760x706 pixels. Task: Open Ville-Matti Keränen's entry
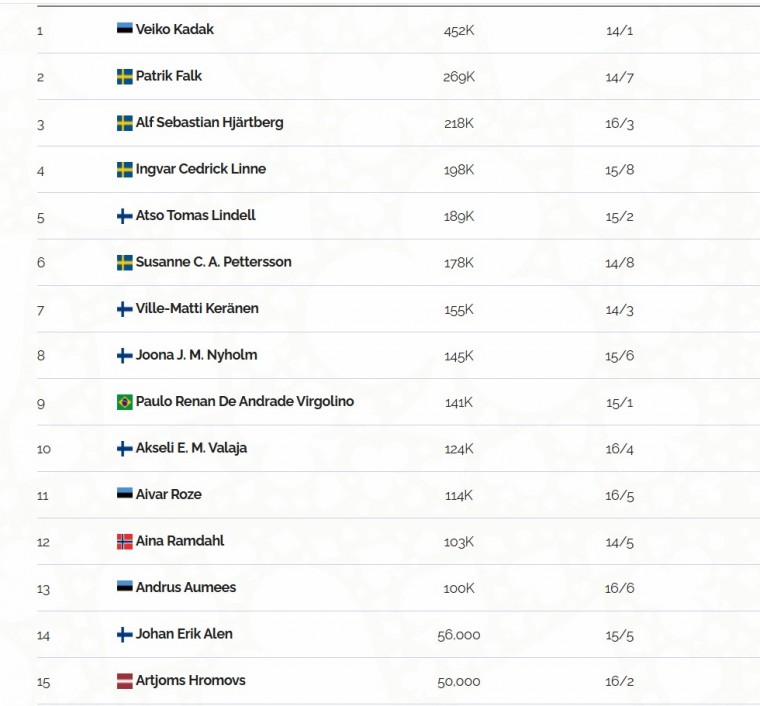pyautogui.click(x=197, y=309)
